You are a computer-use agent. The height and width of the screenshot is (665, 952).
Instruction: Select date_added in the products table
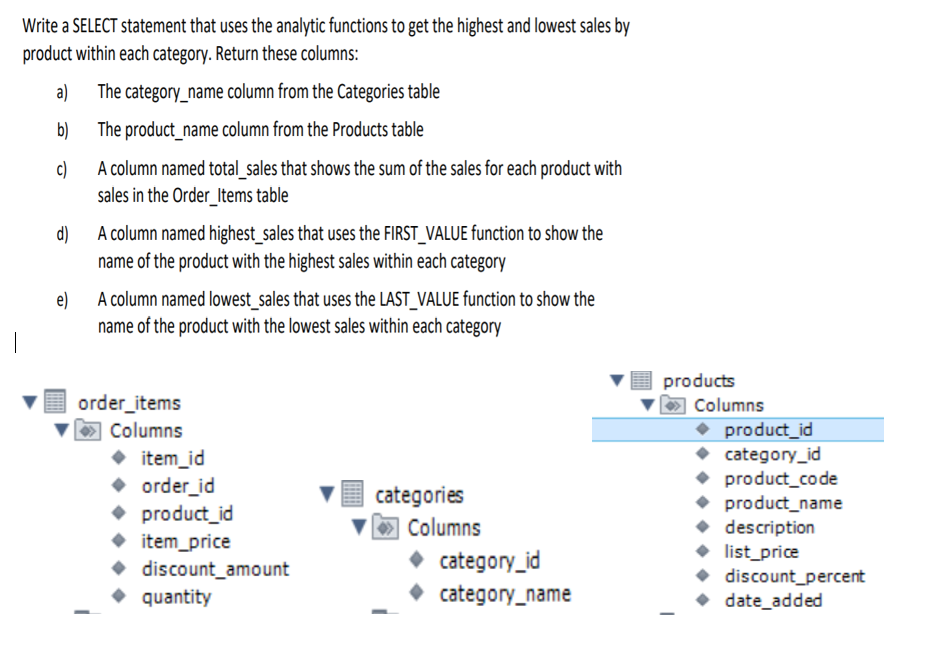(771, 599)
